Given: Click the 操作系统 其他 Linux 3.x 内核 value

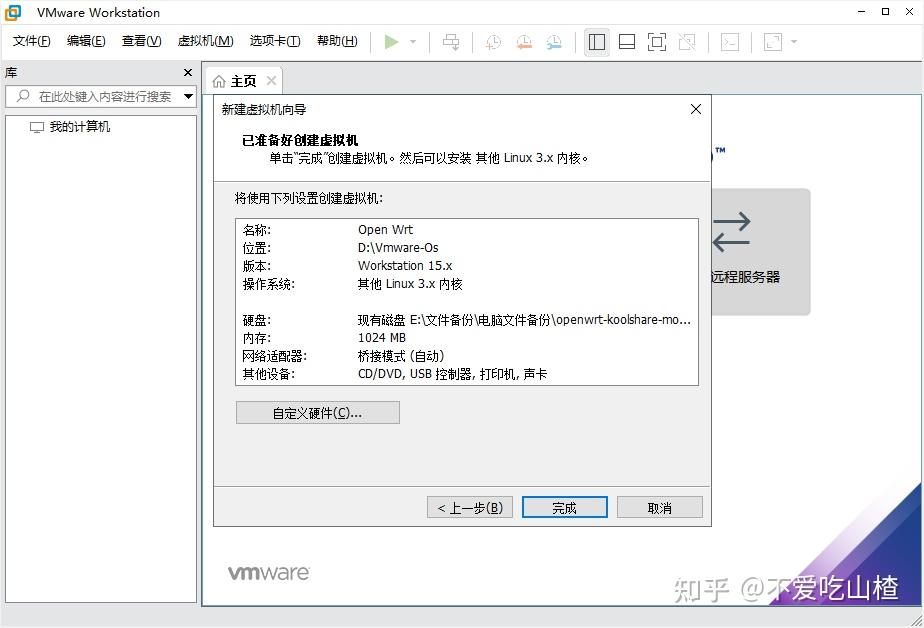Looking at the screenshot, I should point(410,284).
